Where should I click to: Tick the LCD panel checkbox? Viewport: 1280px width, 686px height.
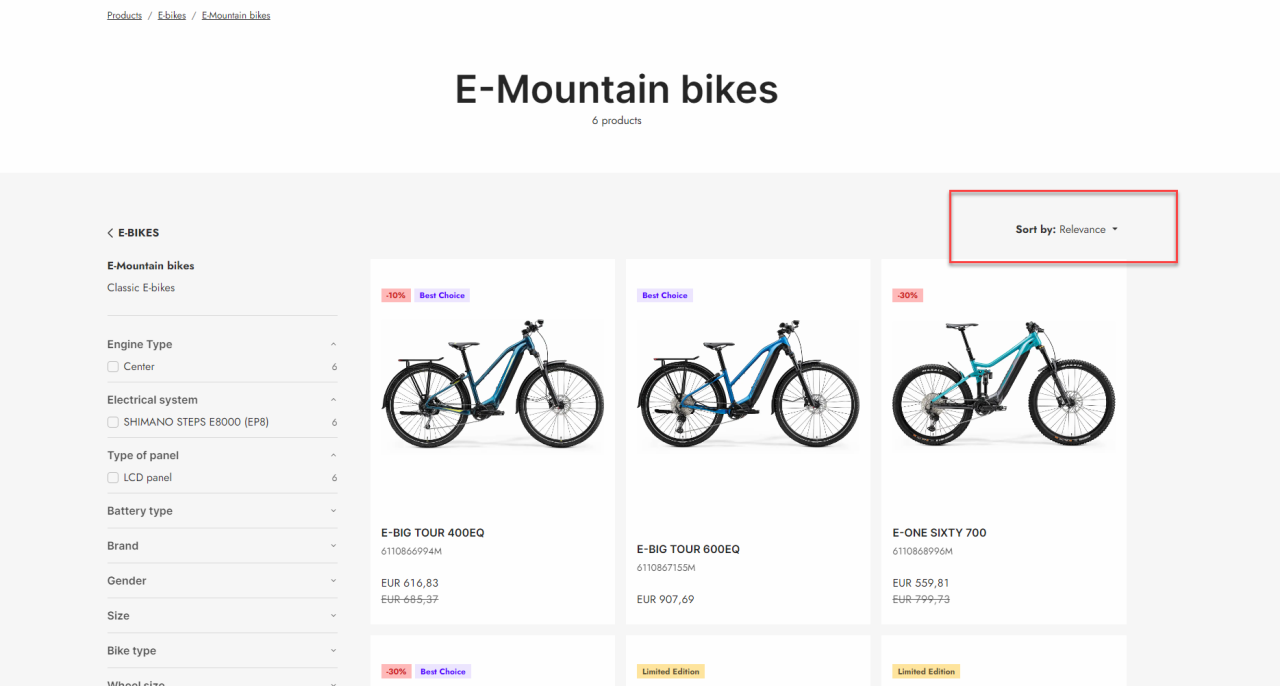point(113,478)
